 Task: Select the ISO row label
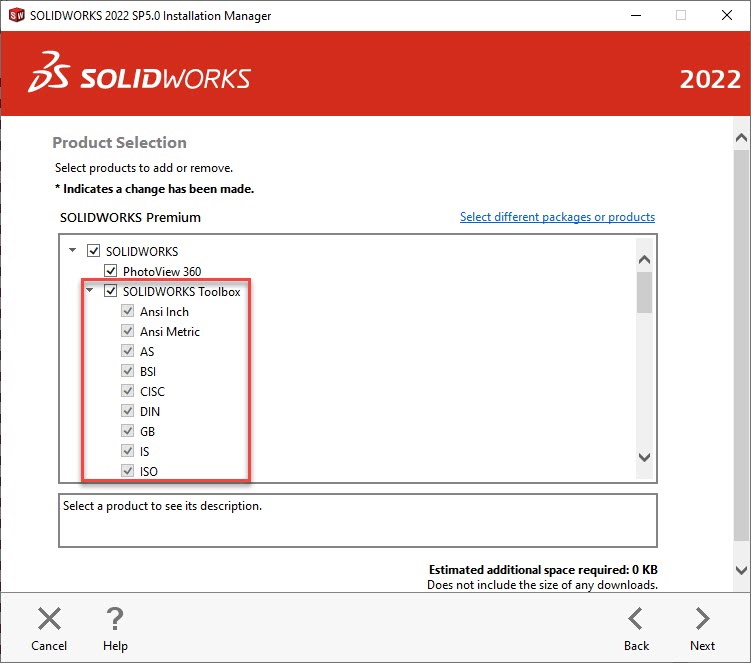coord(148,471)
